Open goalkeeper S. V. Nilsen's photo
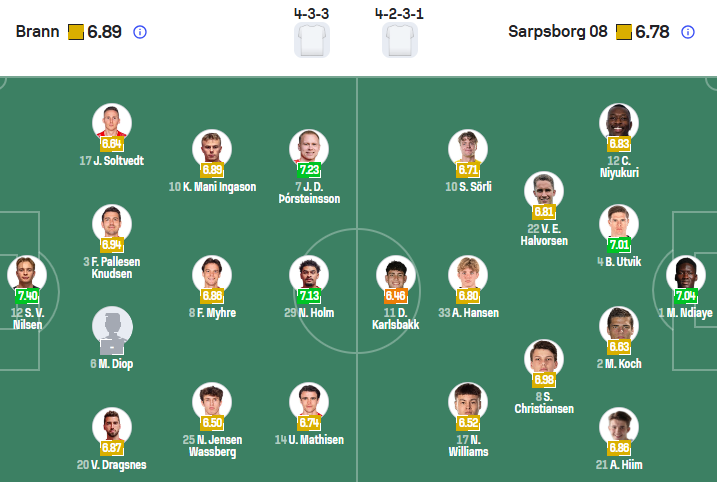The image size is (717, 482). click(27, 275)
